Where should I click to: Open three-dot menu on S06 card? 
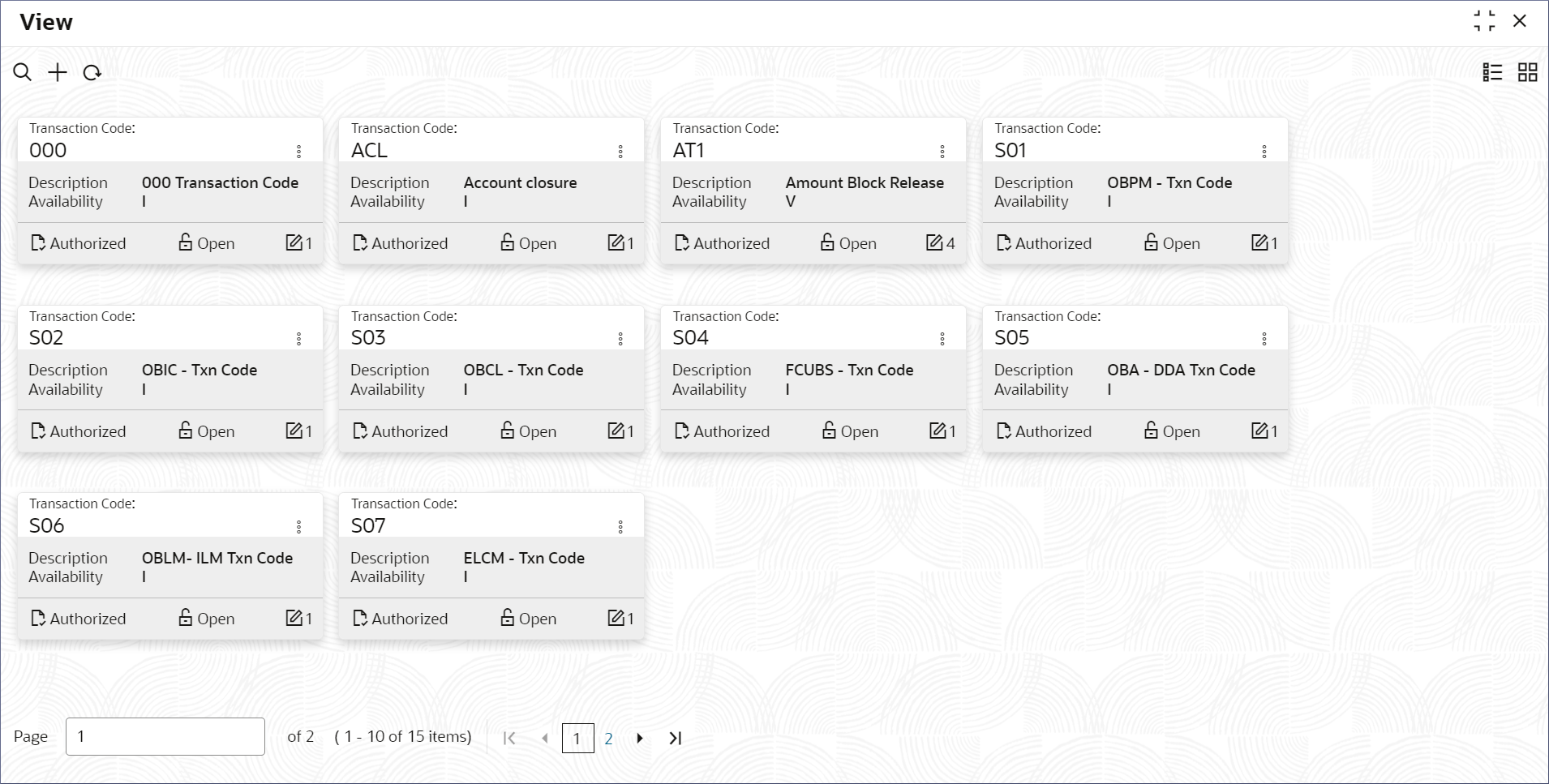298,527
